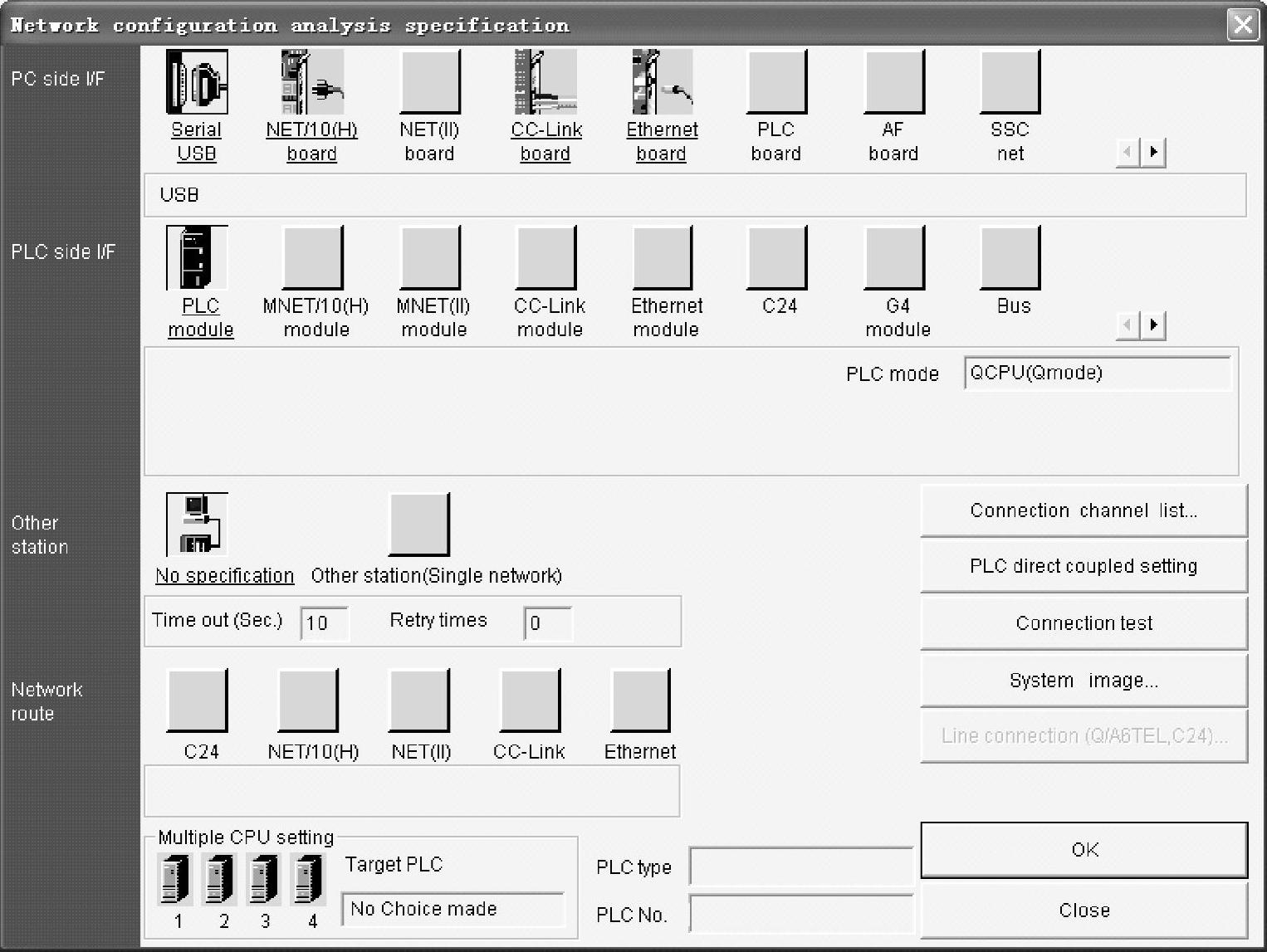Click the PLC mode field
This screenshot has width=1267, height=952.
click(1098, 373)
